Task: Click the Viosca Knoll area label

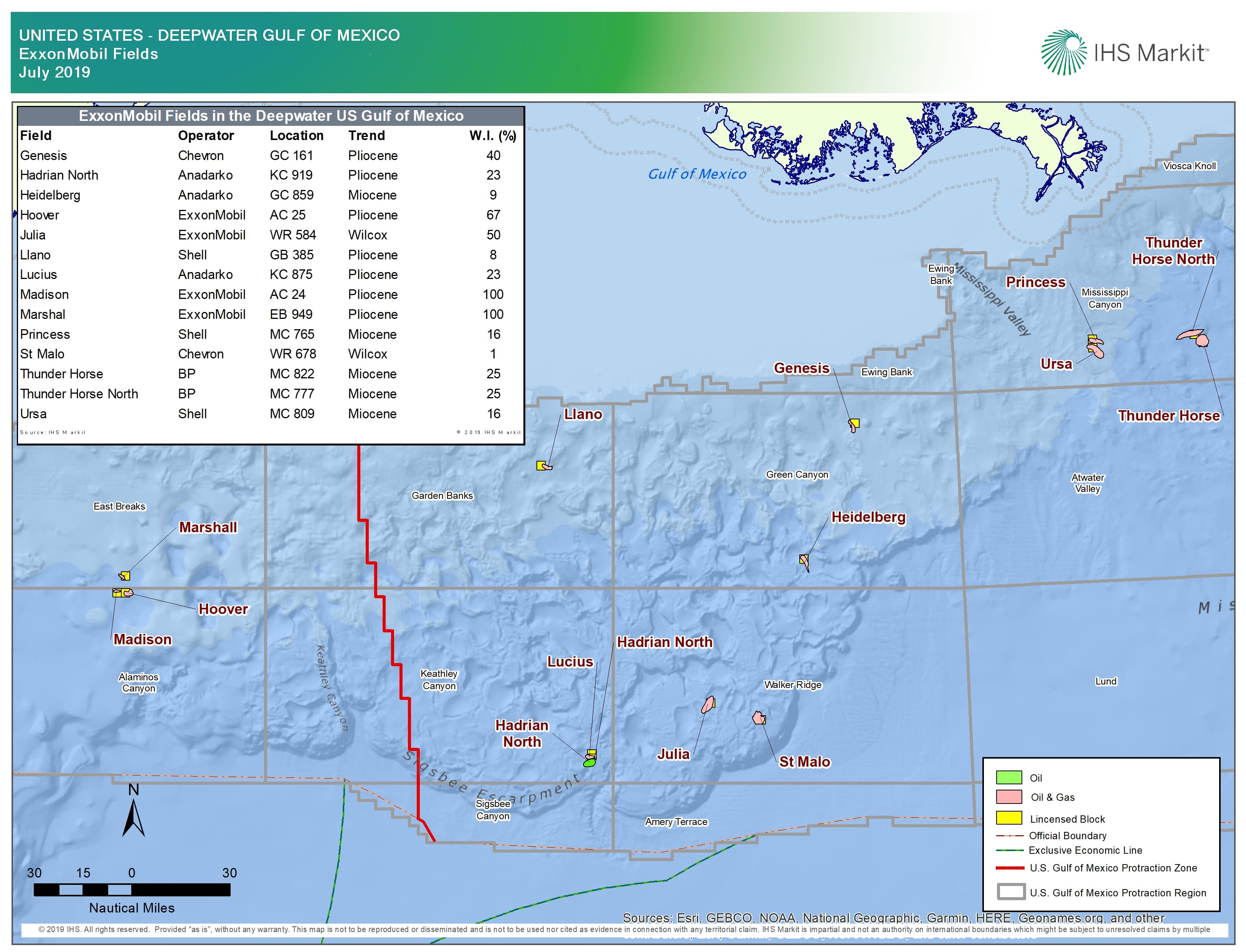Action: (1189, 166)
